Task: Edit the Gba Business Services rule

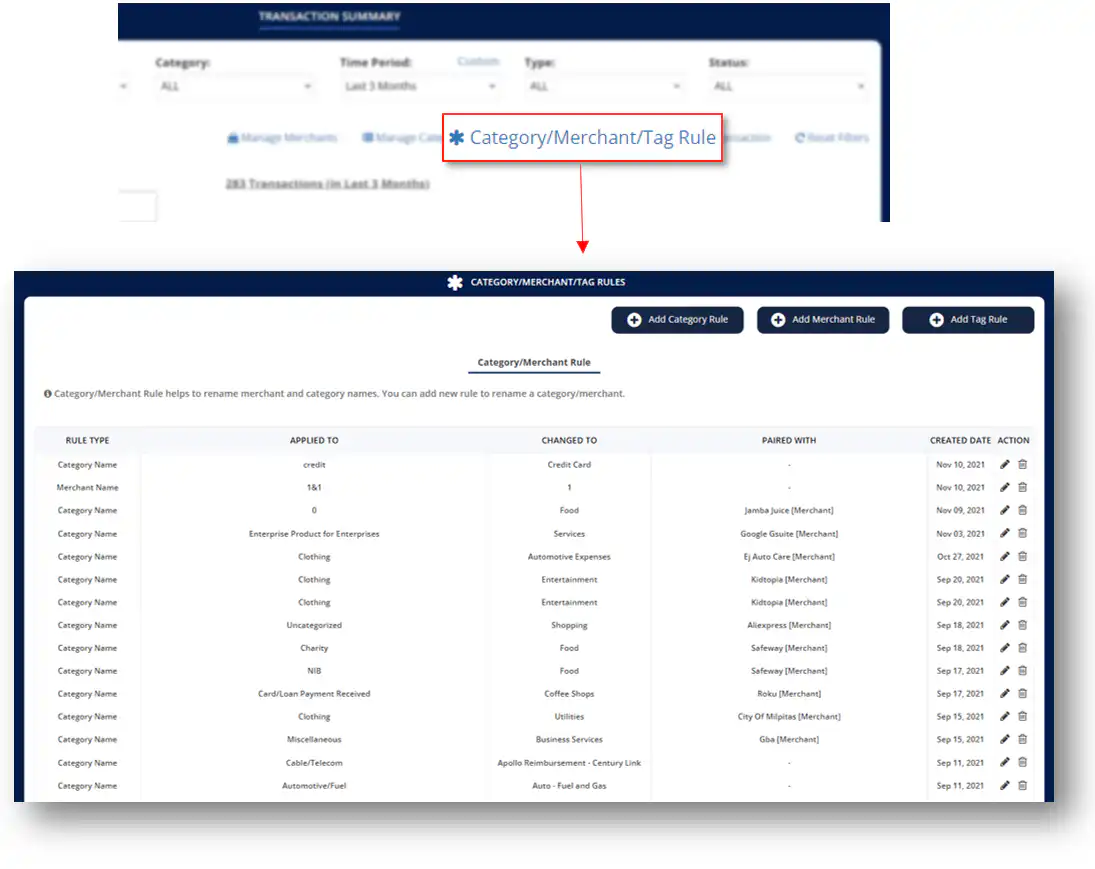Action: point(1005,739)
